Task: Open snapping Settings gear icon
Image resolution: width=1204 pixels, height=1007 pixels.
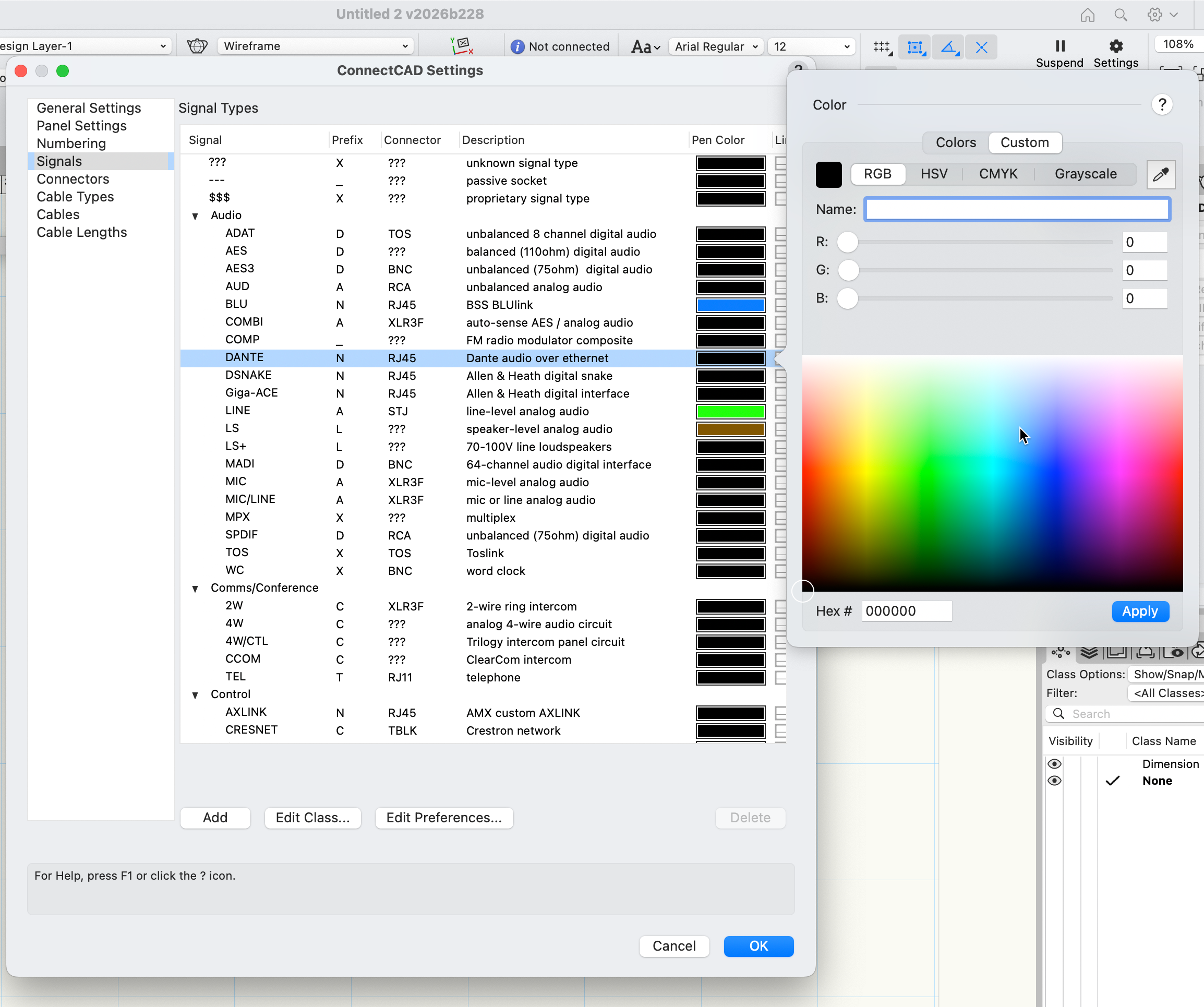Action: (1115, 46)
